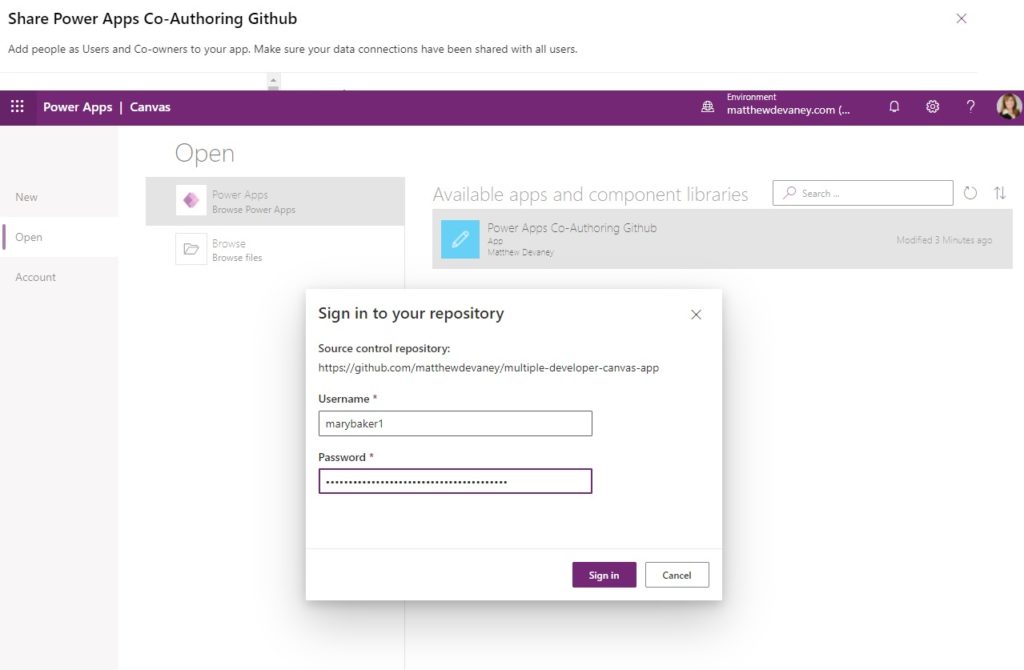
Task: Switch to the New tab
Action: (26, 197)
